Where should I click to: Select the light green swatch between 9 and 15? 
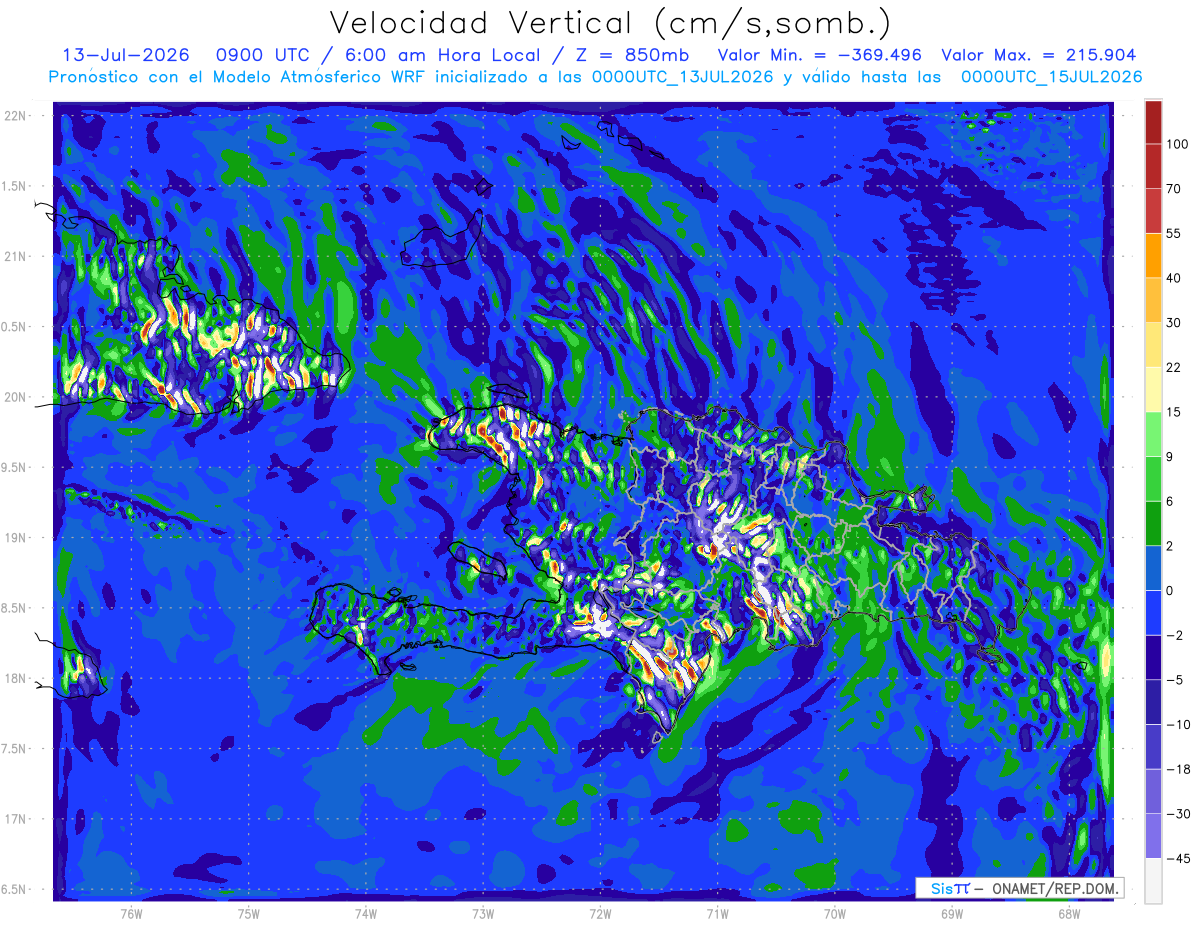1154,434
